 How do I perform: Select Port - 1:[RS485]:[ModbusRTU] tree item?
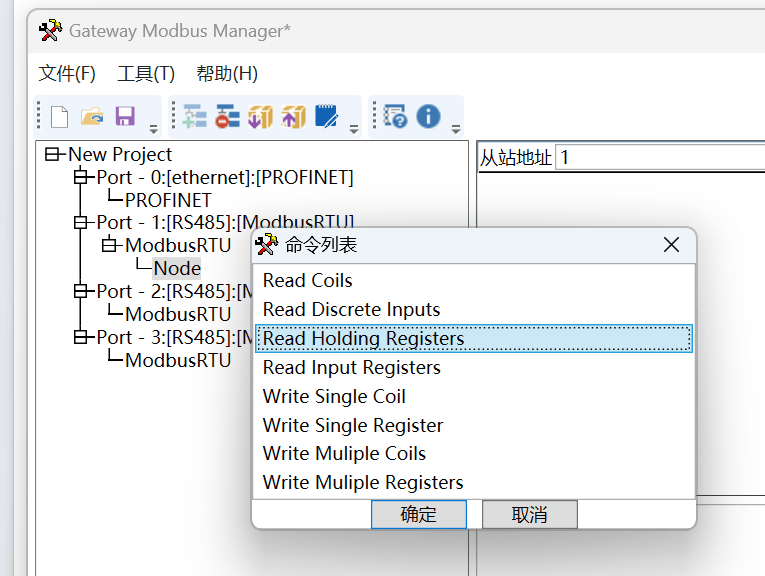coord(225,222)
